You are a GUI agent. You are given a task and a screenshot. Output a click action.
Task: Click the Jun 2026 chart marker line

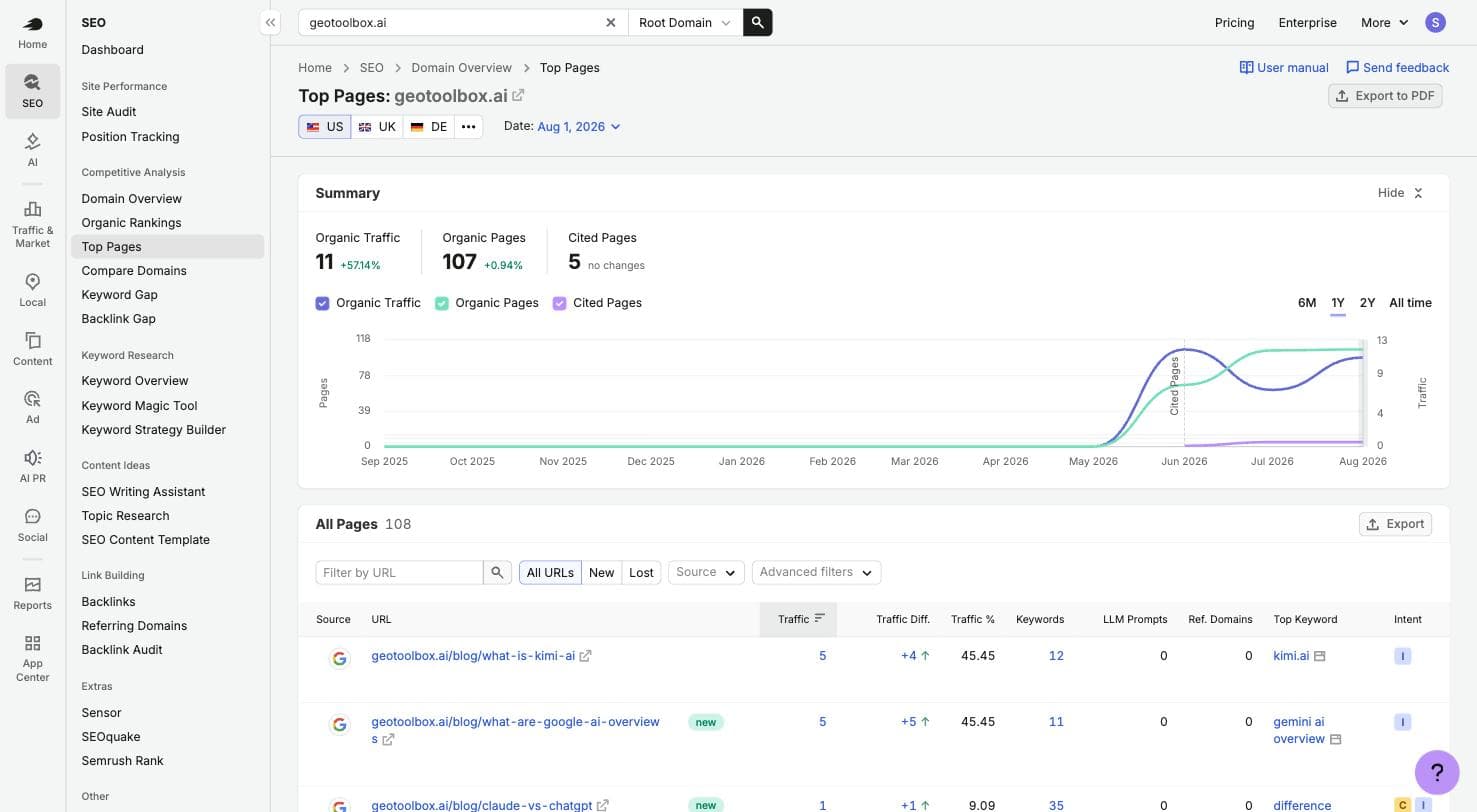pyautogui.click(x=1184, y=392)
